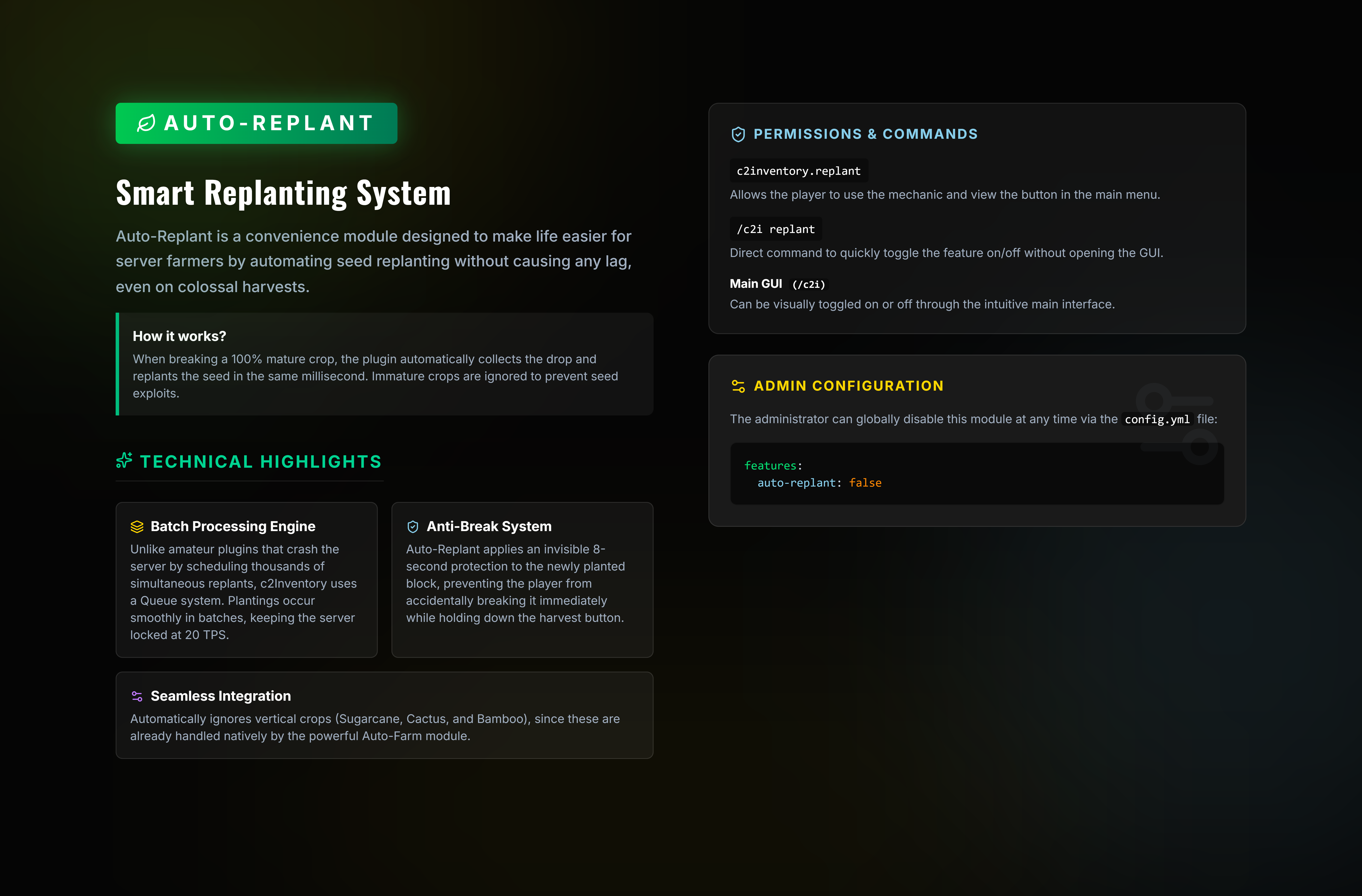Click the paragraph starting 'Unlike amateur plugins'

click(243, 592)
